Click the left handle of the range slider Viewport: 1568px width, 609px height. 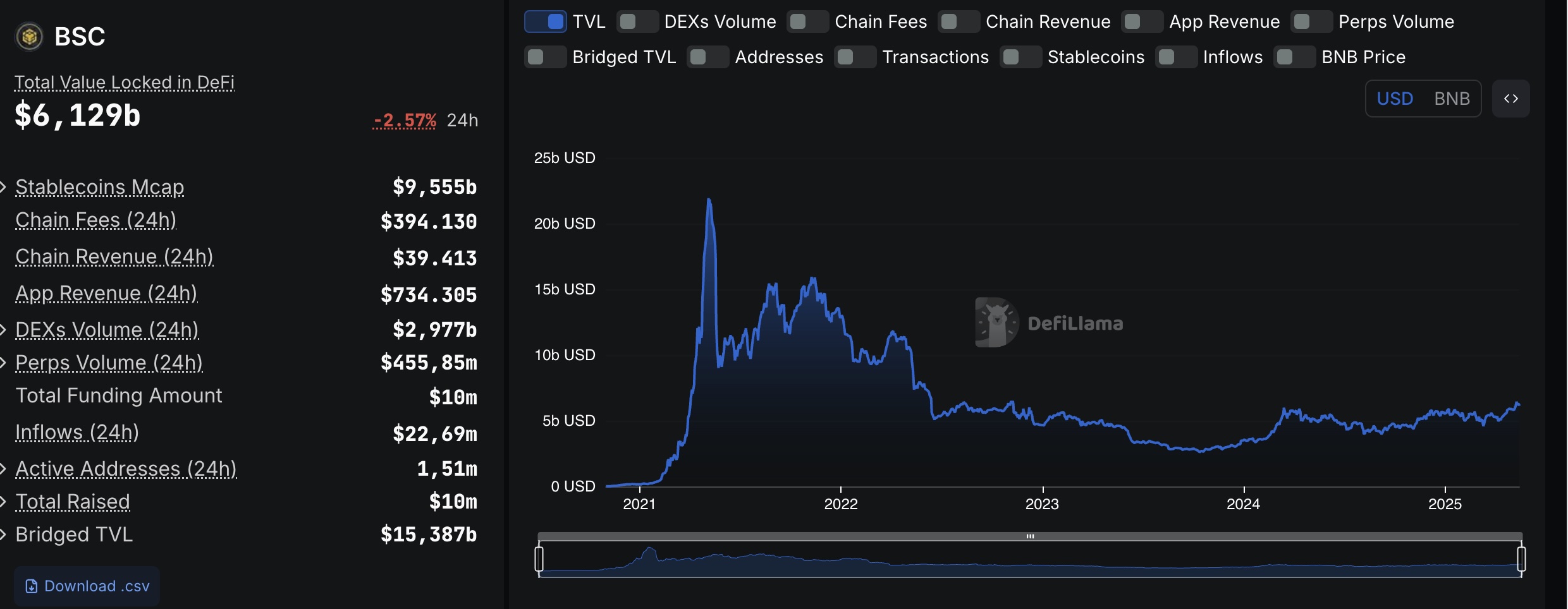click(x=539, y=559)
